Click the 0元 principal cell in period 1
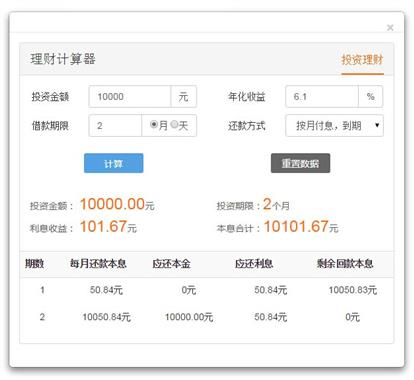The image size is (414, 380). tap(189, 290)
